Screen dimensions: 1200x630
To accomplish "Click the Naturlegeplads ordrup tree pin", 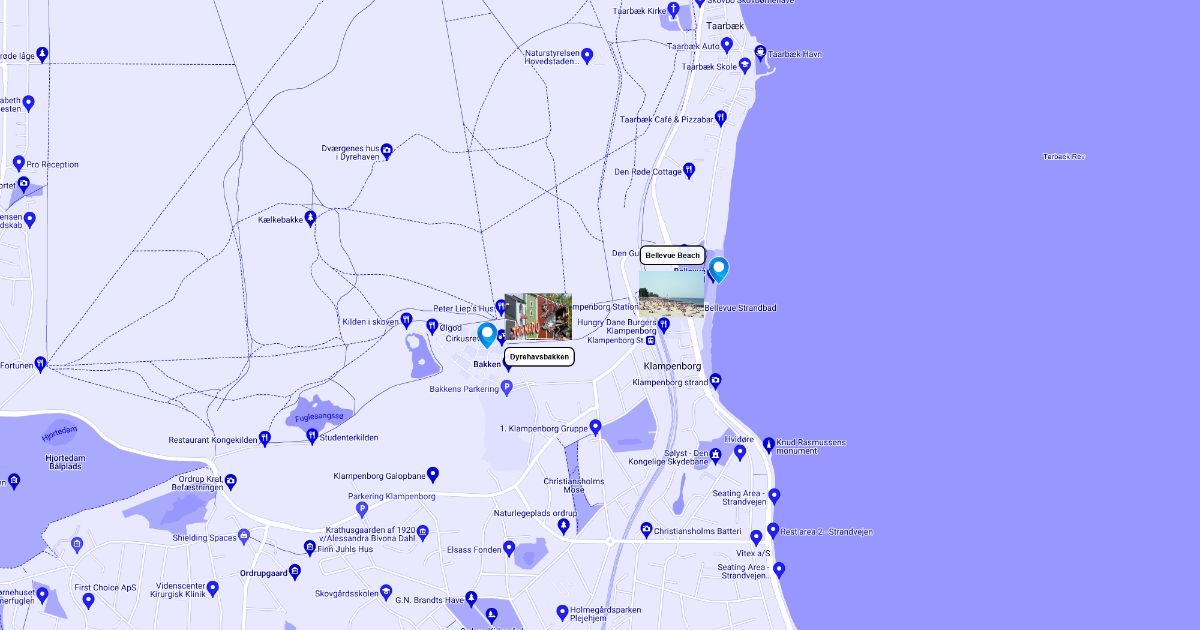I will pyautogui.click(x=564, y=525).
